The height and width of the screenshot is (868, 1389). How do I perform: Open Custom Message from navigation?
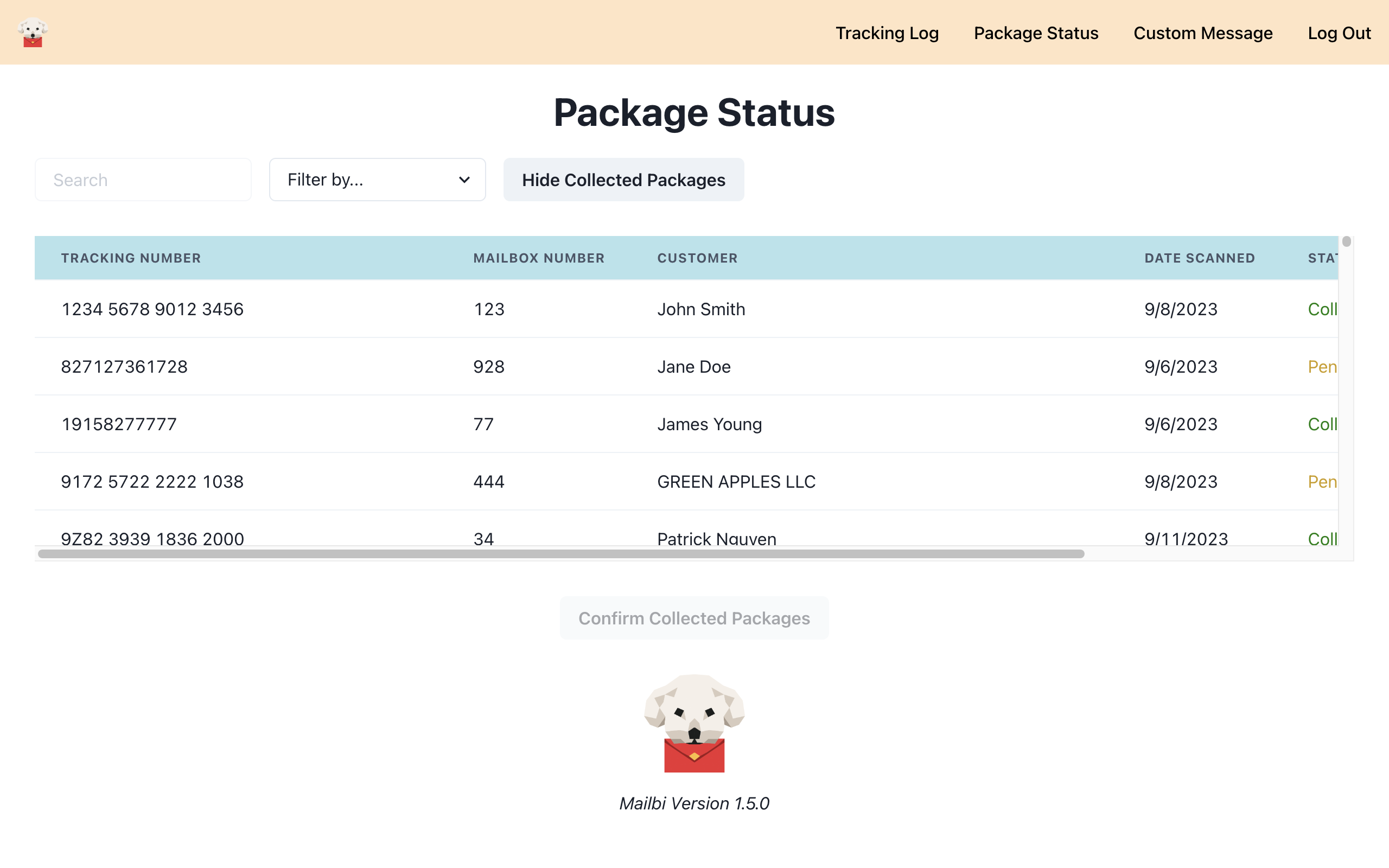[x=1203, y=33]
